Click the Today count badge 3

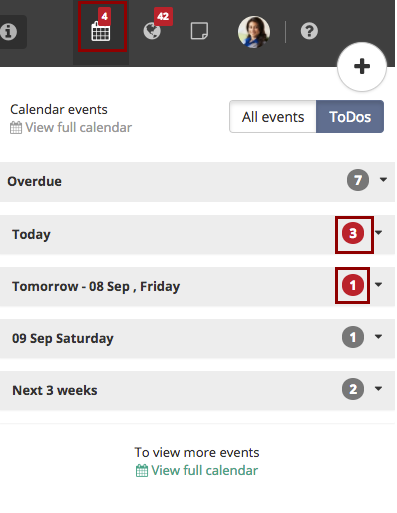pos(353,233)
